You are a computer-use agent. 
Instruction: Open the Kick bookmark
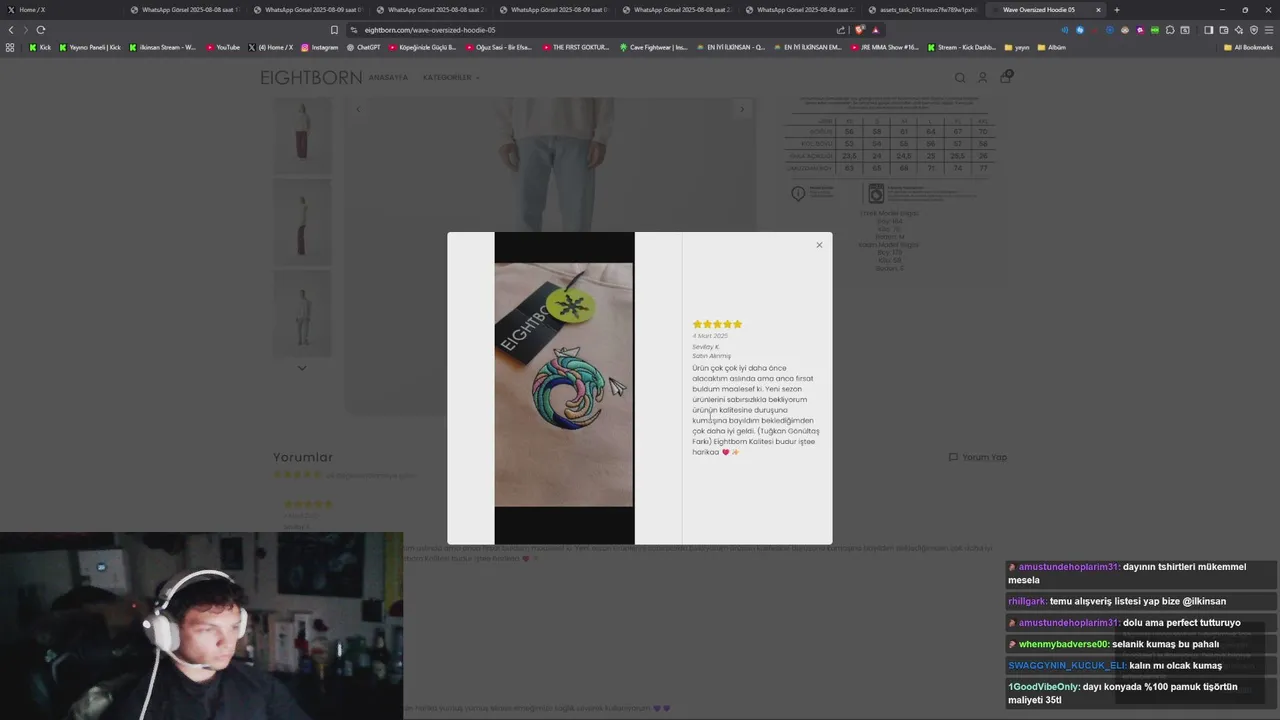pos(40,47)
